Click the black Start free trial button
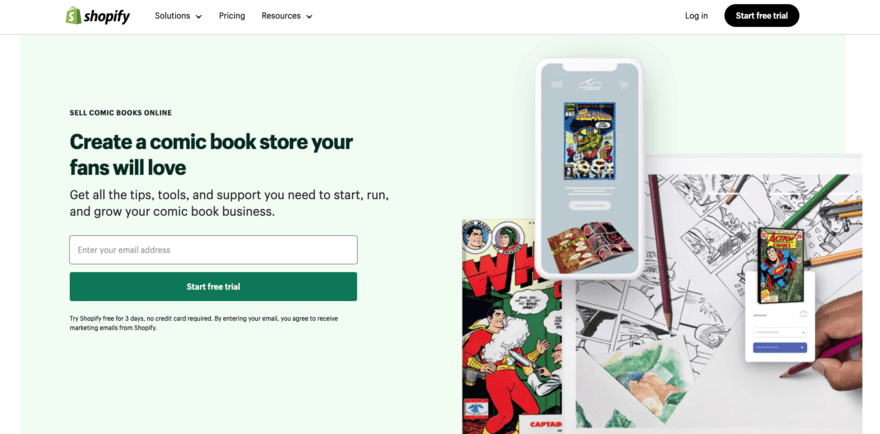 tap(762, 16)
